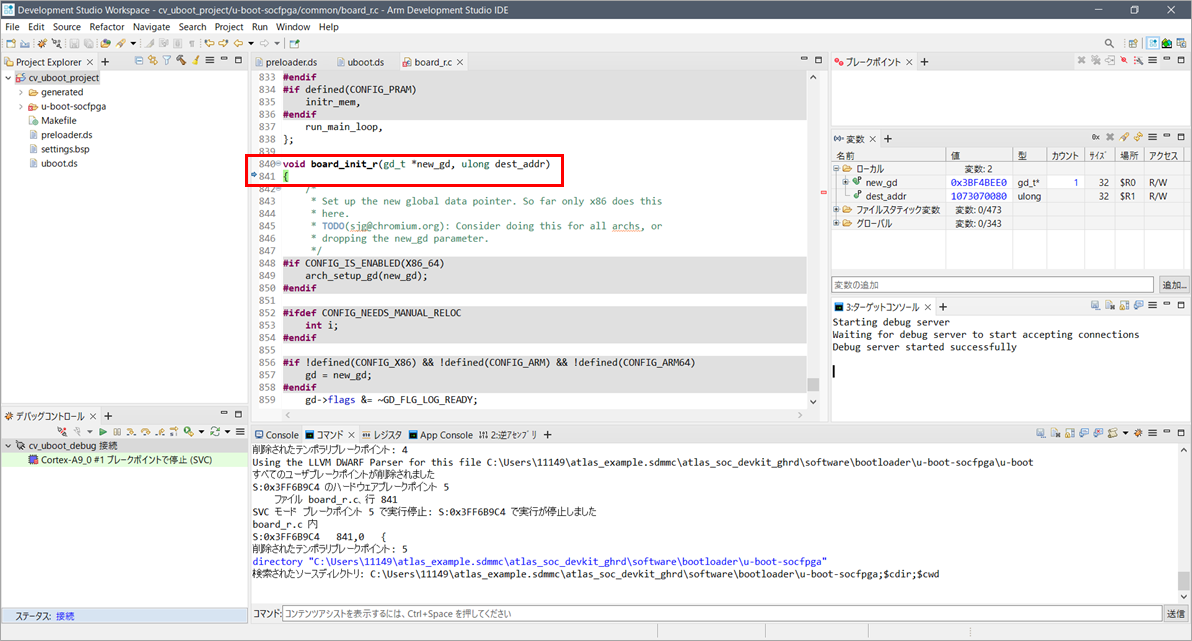The height and width of the screenshot is (641, 1192).
Task: Open Project Explorer view menu
Action: tap(210, 60)
